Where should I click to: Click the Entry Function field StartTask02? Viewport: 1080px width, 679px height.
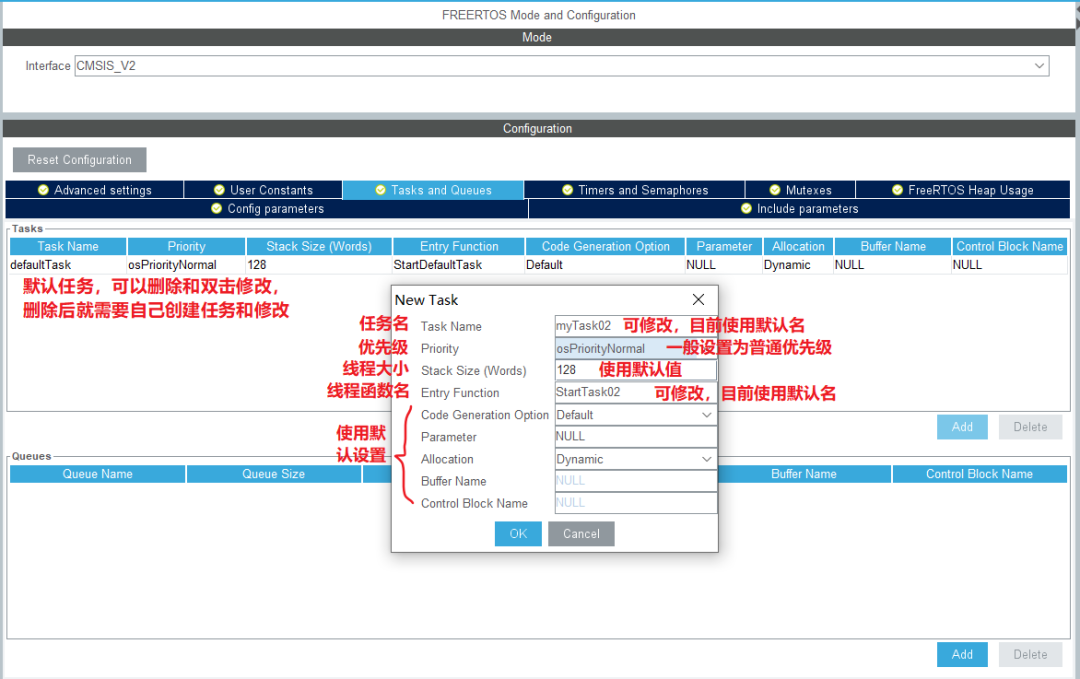tap(636, 392)
